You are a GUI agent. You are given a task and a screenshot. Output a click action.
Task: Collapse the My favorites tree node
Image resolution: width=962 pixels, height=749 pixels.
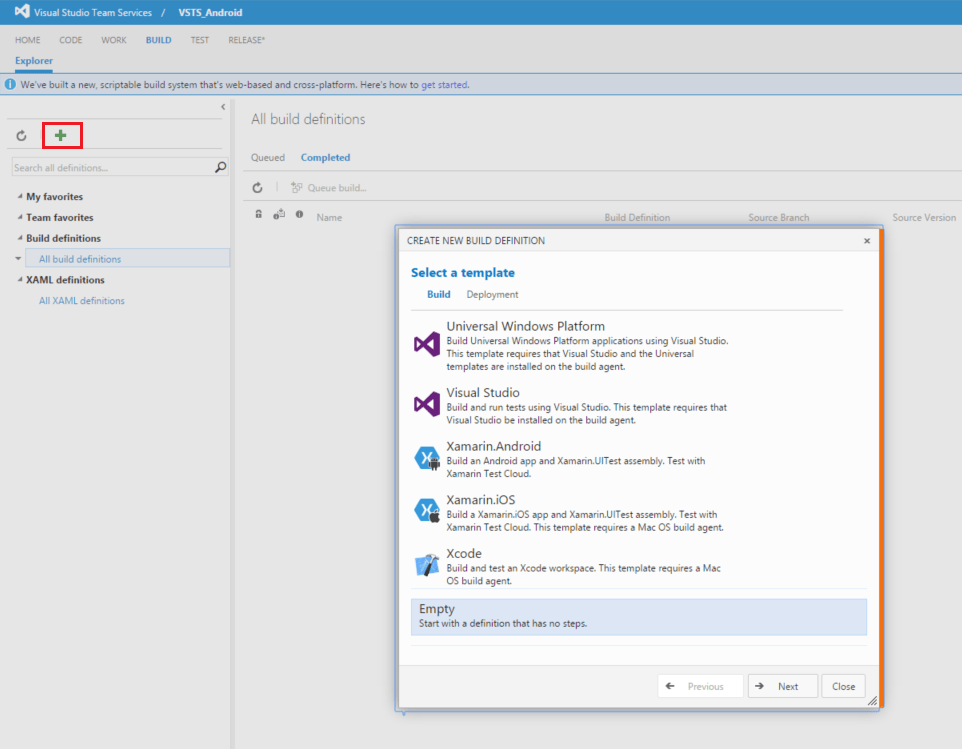click(19, 197)
